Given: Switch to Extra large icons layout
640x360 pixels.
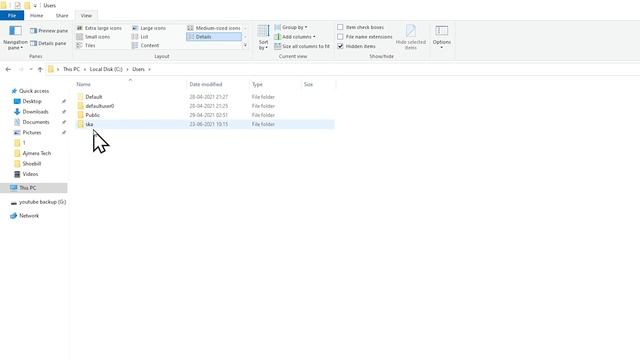Looking at the screenshot, I should [99, 28].
